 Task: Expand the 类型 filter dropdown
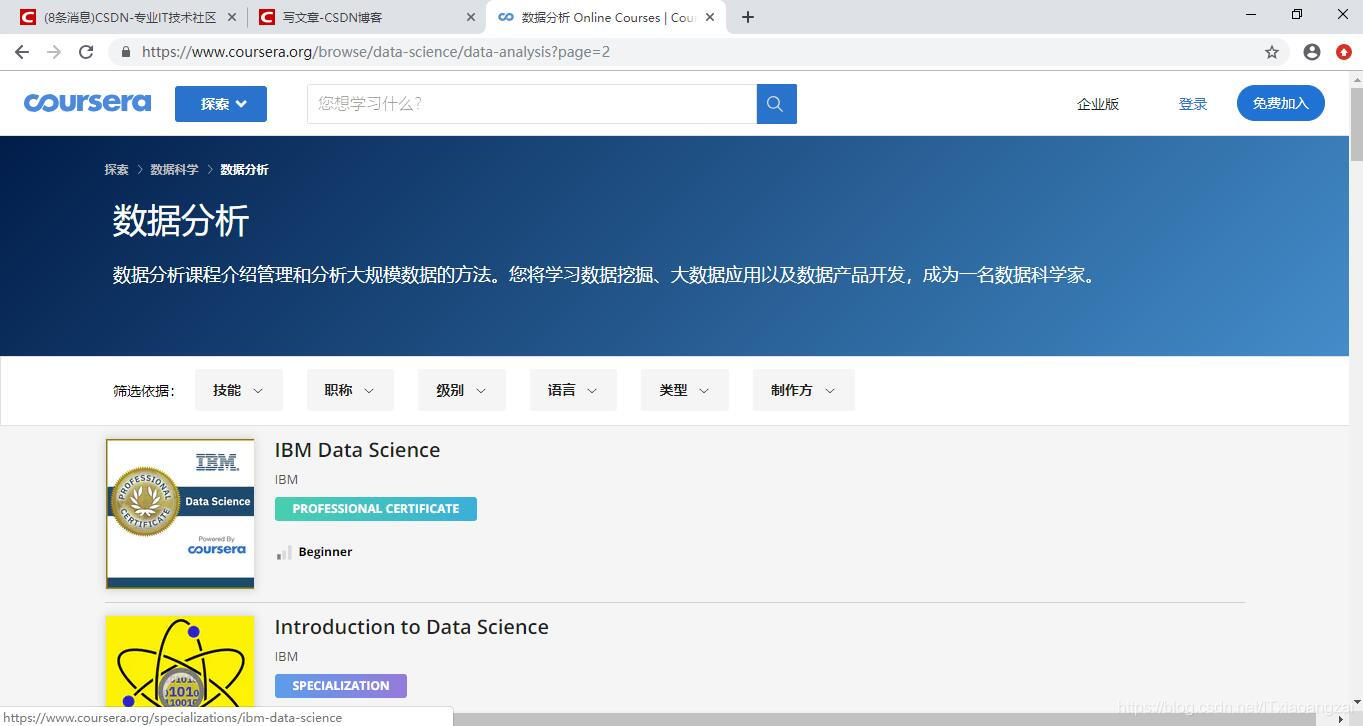[685, 390]
